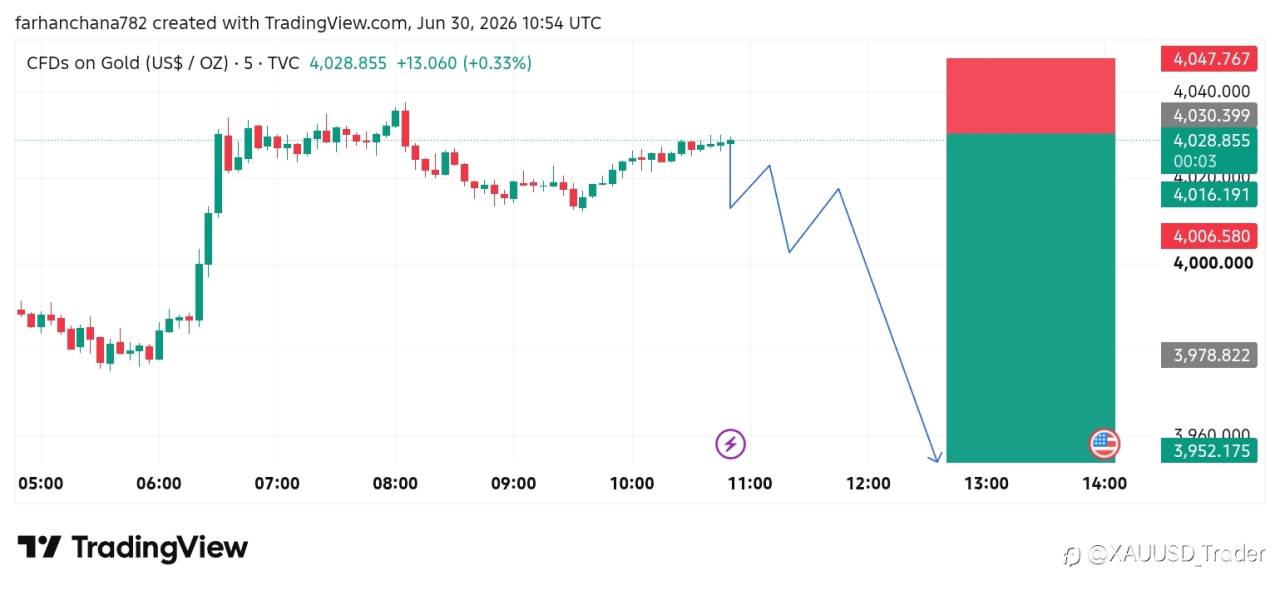Click the 4,030.399 entry price label
Image resolution: width=1280 pixels, height=591 pixels.
pyautogui.click(x=1207, y=115)
